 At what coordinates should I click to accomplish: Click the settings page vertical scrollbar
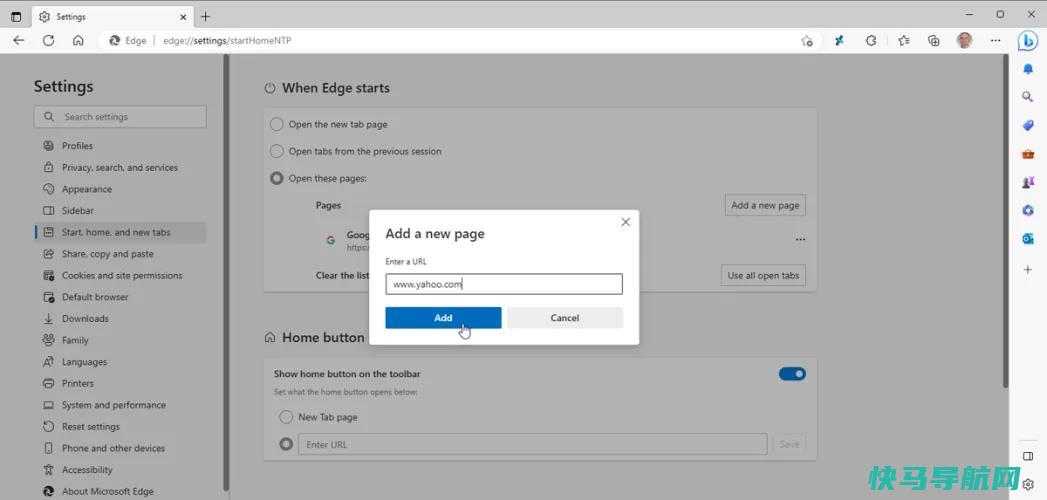coord(1006,222)
